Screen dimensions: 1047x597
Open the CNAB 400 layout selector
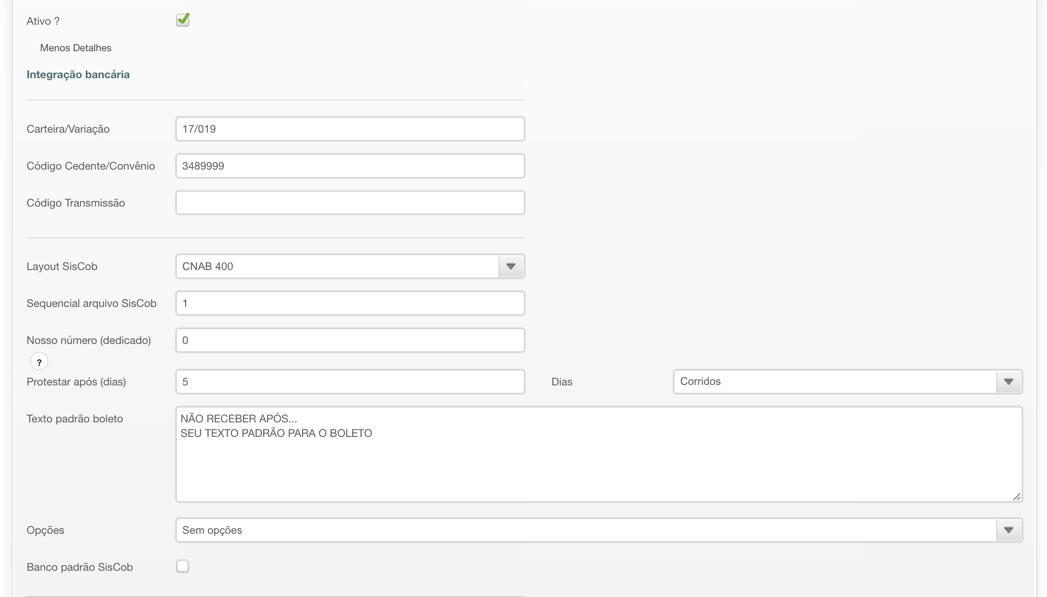pyautogui.click(x=338, y=267)
